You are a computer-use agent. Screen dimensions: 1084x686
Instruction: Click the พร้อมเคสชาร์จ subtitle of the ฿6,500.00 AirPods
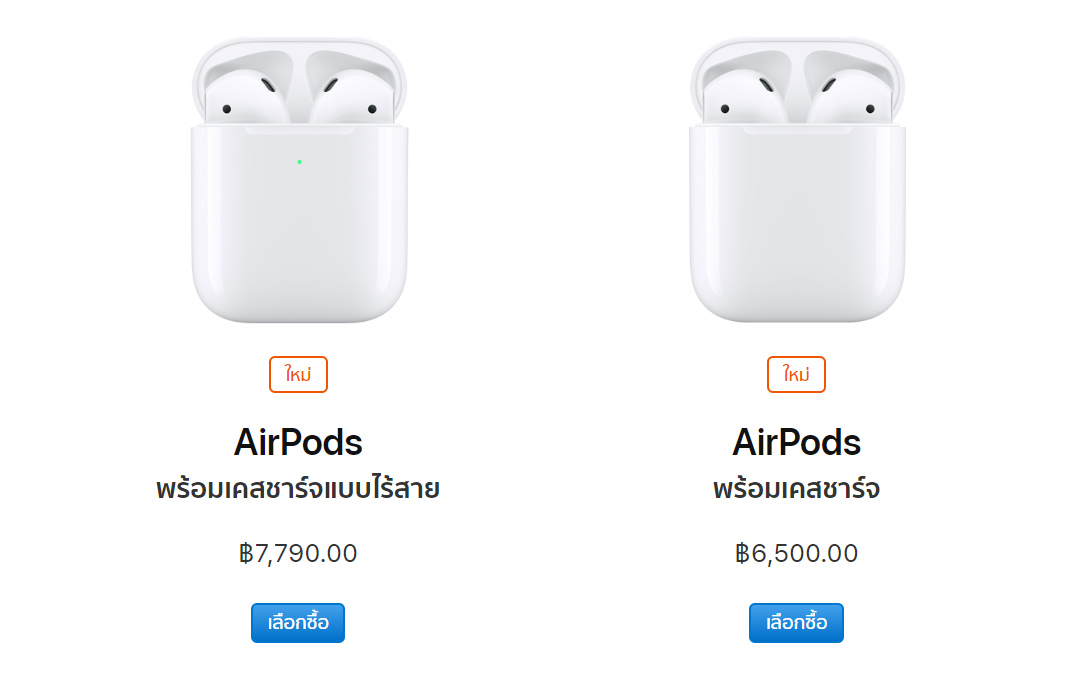click(x=796, y=488)
